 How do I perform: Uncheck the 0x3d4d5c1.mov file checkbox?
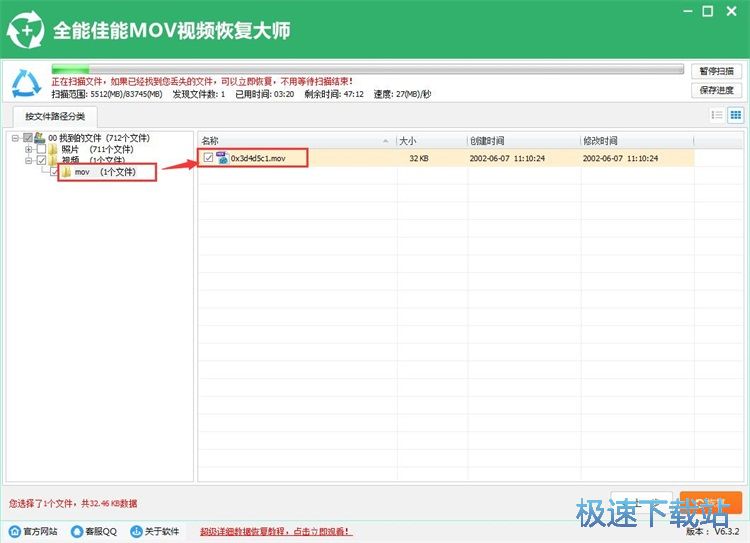(208, 157)
